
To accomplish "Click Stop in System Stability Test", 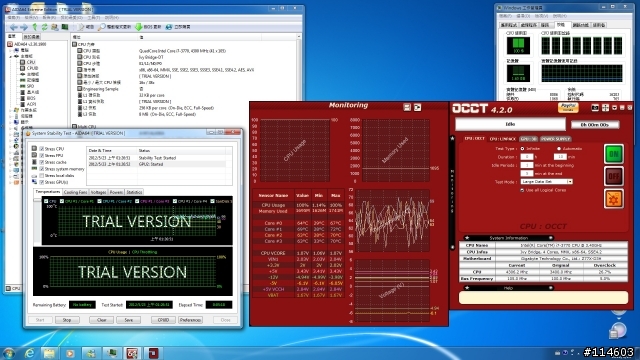I will click(x=67, y=320).
